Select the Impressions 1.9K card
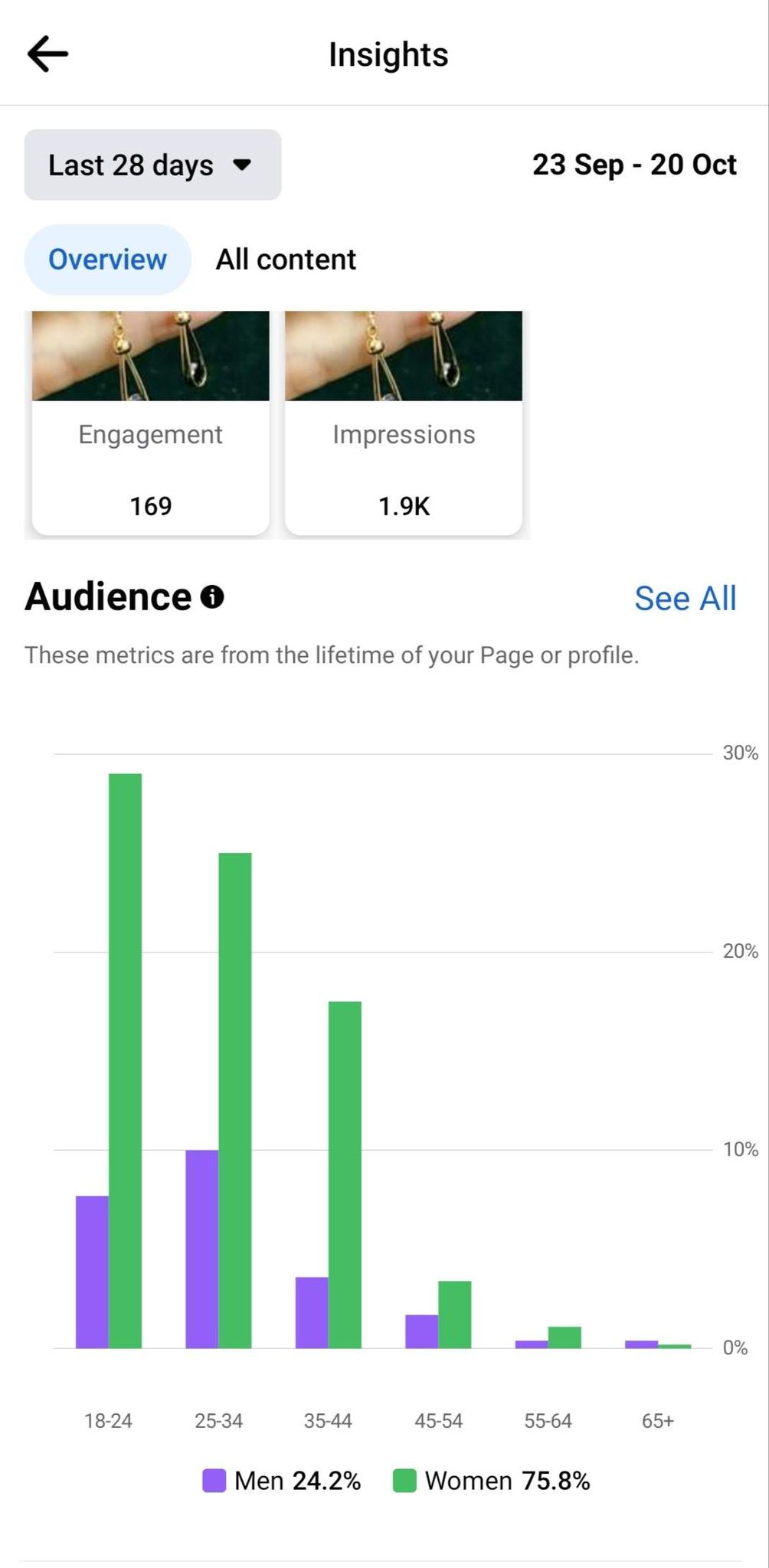Image resolution: width=769 pixels, height=1568 pixels. pyautogui.click(x=404, y=470)
